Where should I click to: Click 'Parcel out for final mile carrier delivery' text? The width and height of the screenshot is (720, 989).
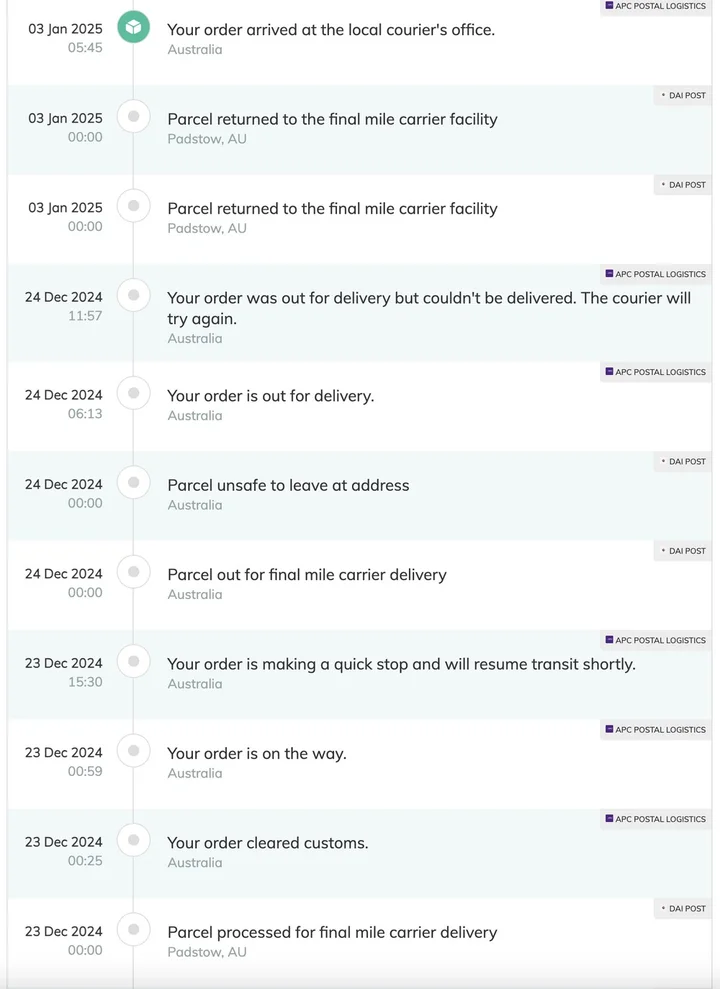pyautogui.click(x=306, y=575)
